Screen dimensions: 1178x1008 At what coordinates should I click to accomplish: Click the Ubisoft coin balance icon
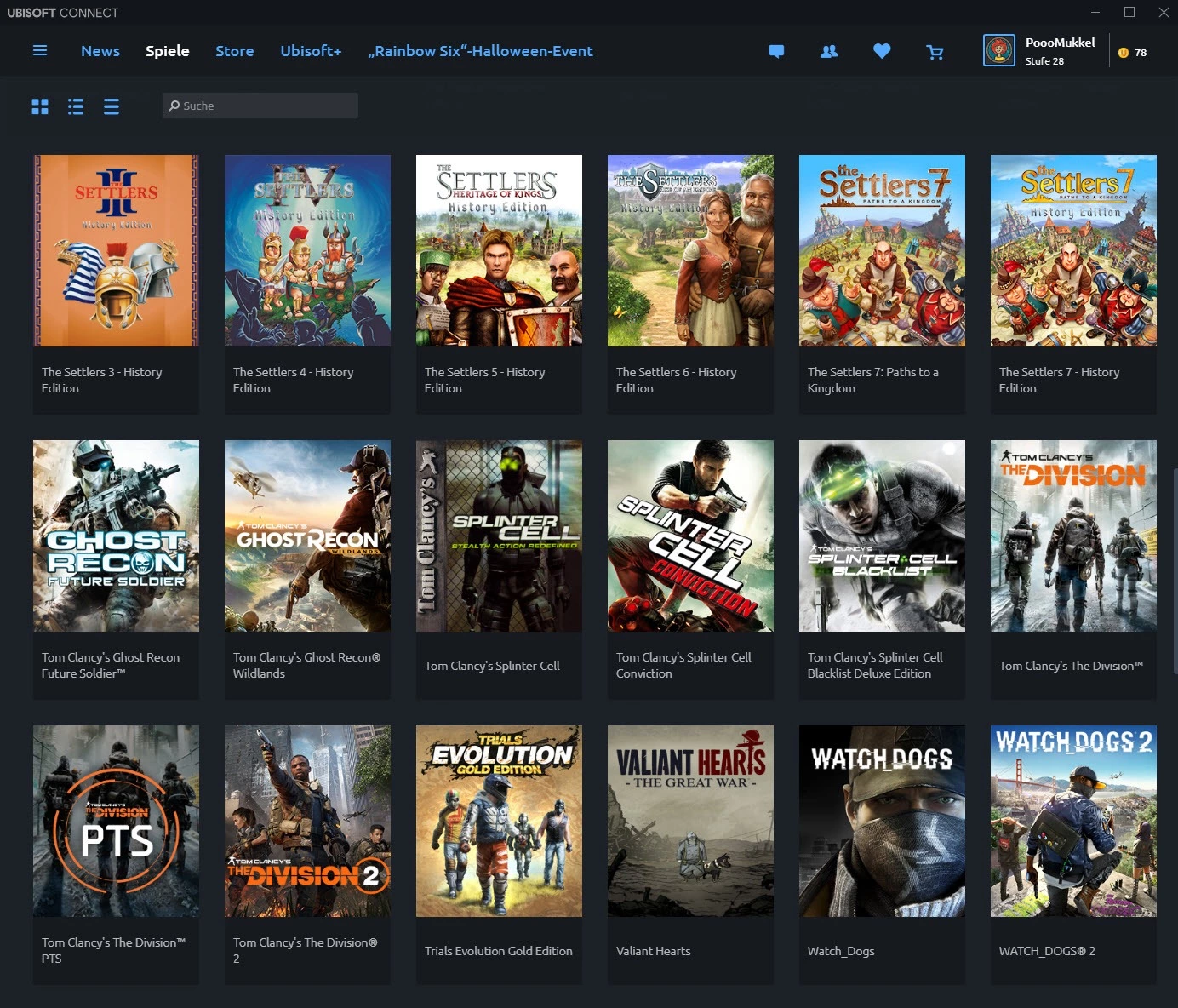pyautogui.click(x=1124, y=53)
